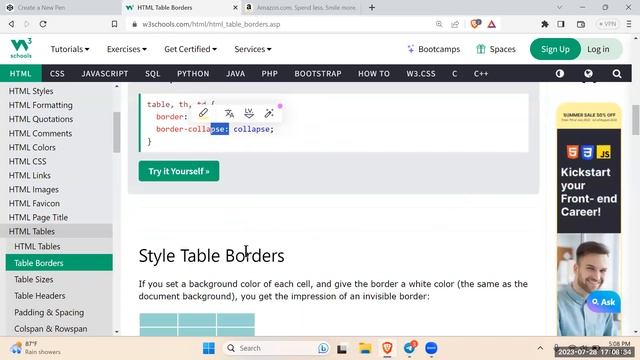The height and width of the screenshot is (360, 640).
Task: Toggle the browser sidebar panel icon
Action: coord(561,24)
